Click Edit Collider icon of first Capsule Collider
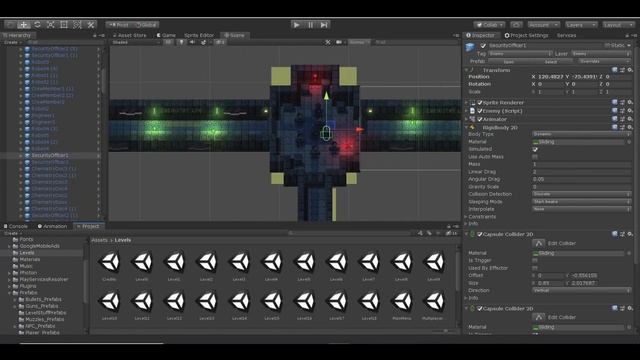This screenshot has width=640, height=360. coord(538,243)
